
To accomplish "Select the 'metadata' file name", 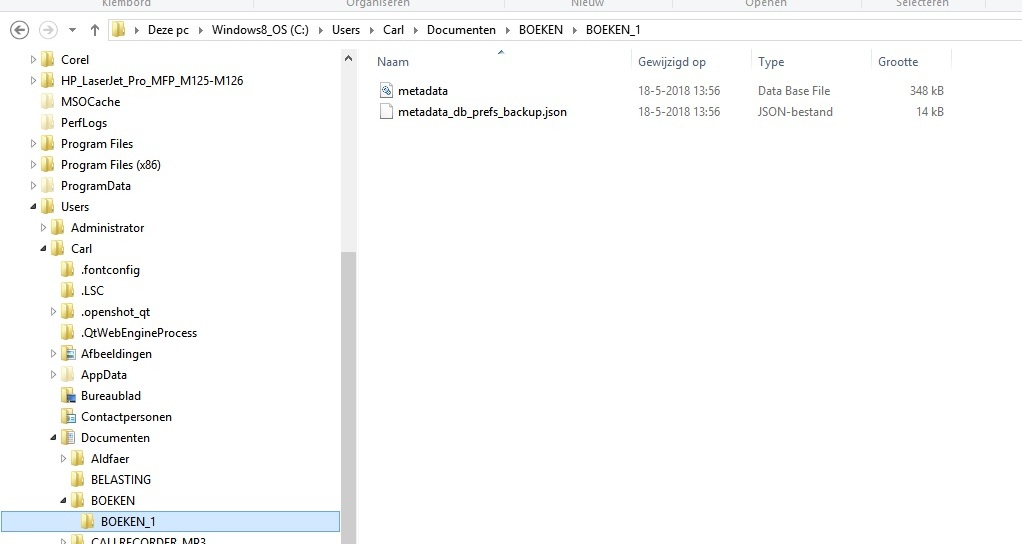I will [423, 91].
